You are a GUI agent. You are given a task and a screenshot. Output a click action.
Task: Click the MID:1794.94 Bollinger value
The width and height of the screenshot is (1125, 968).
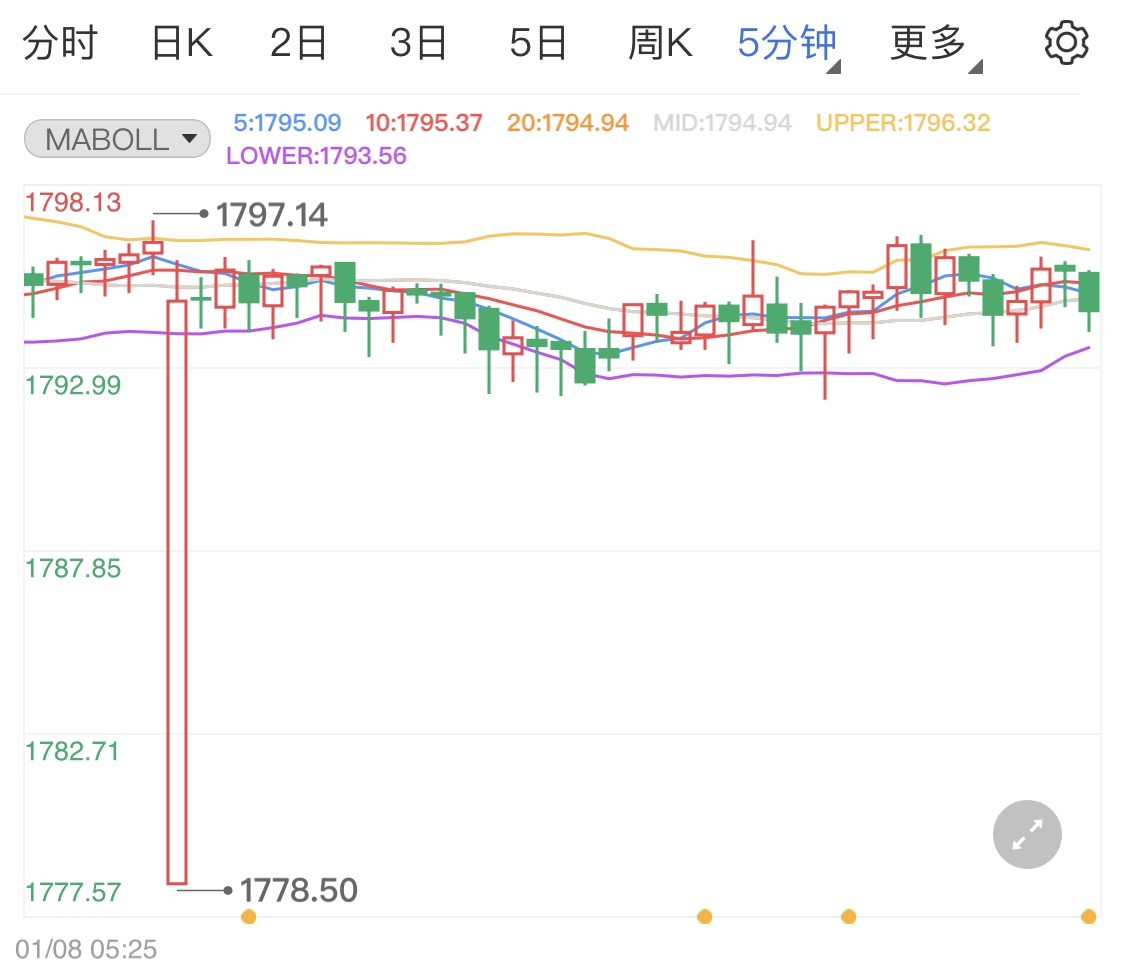(x=722, y=123)
